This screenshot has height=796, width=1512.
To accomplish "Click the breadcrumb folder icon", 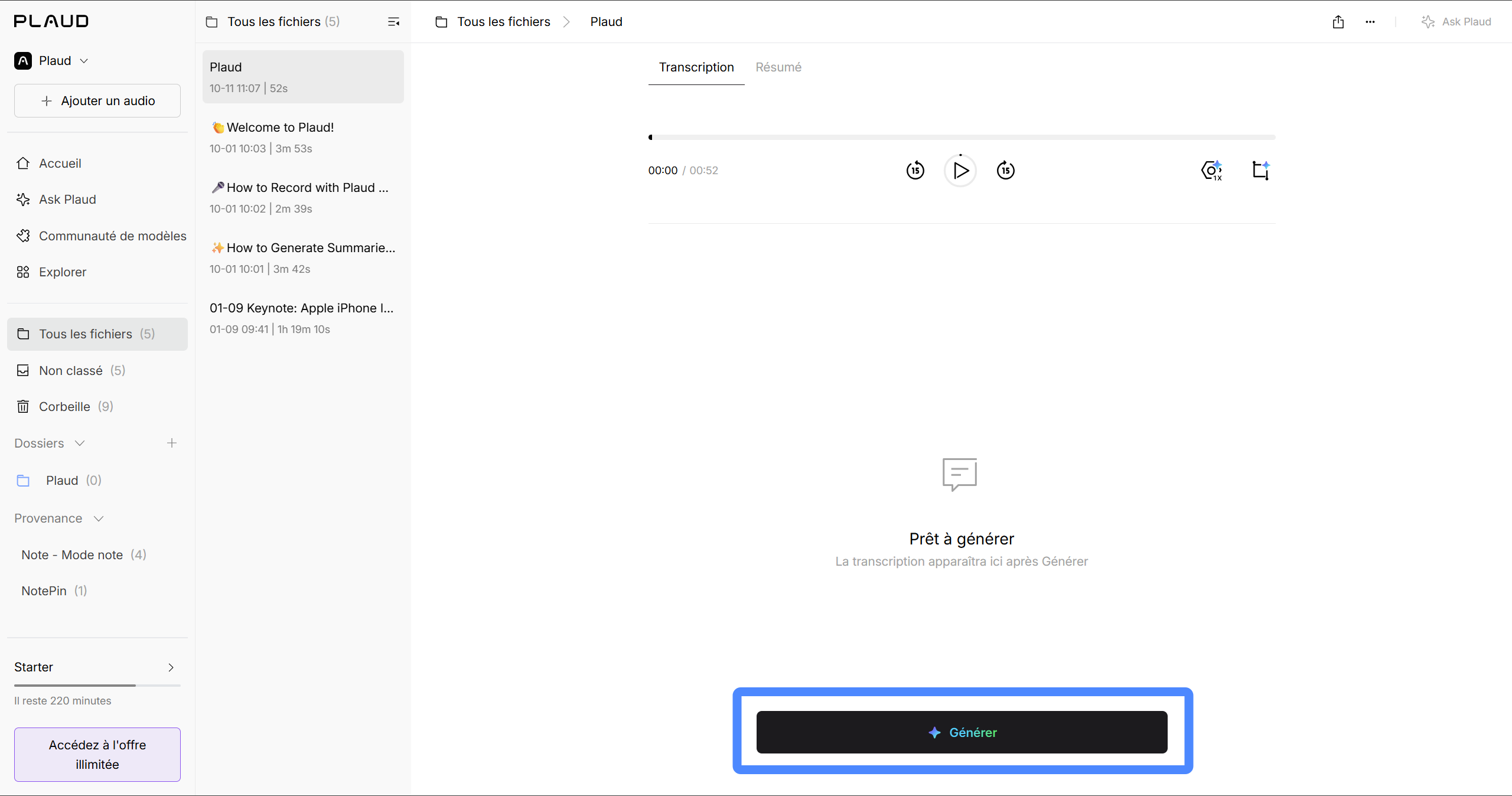I will [441, 22].
